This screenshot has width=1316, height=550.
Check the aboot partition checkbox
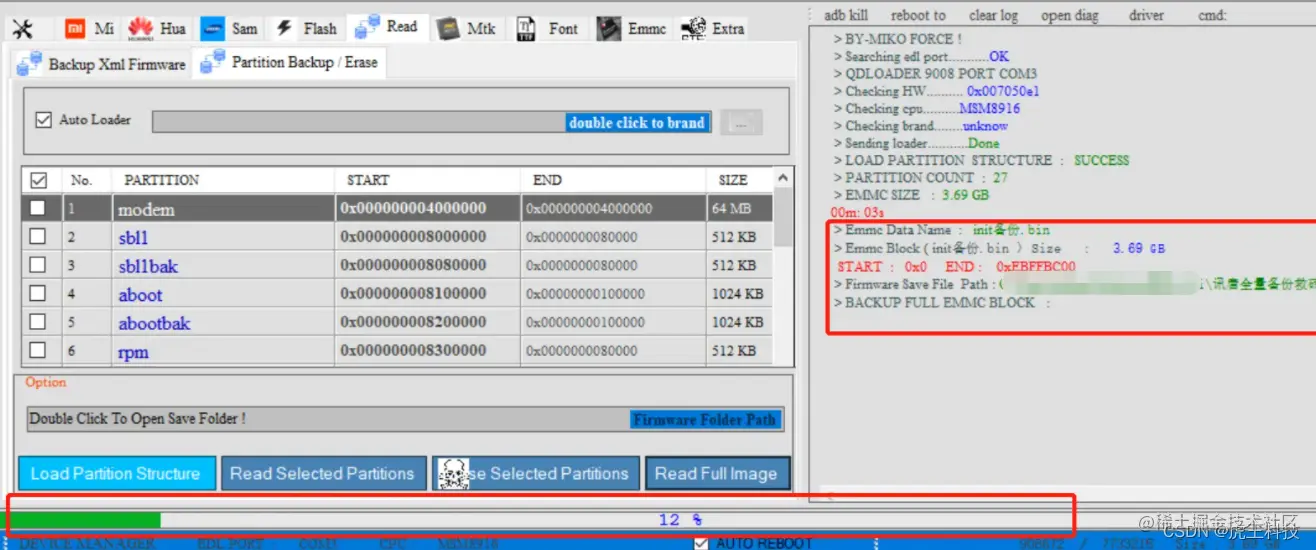click(37, 294)
